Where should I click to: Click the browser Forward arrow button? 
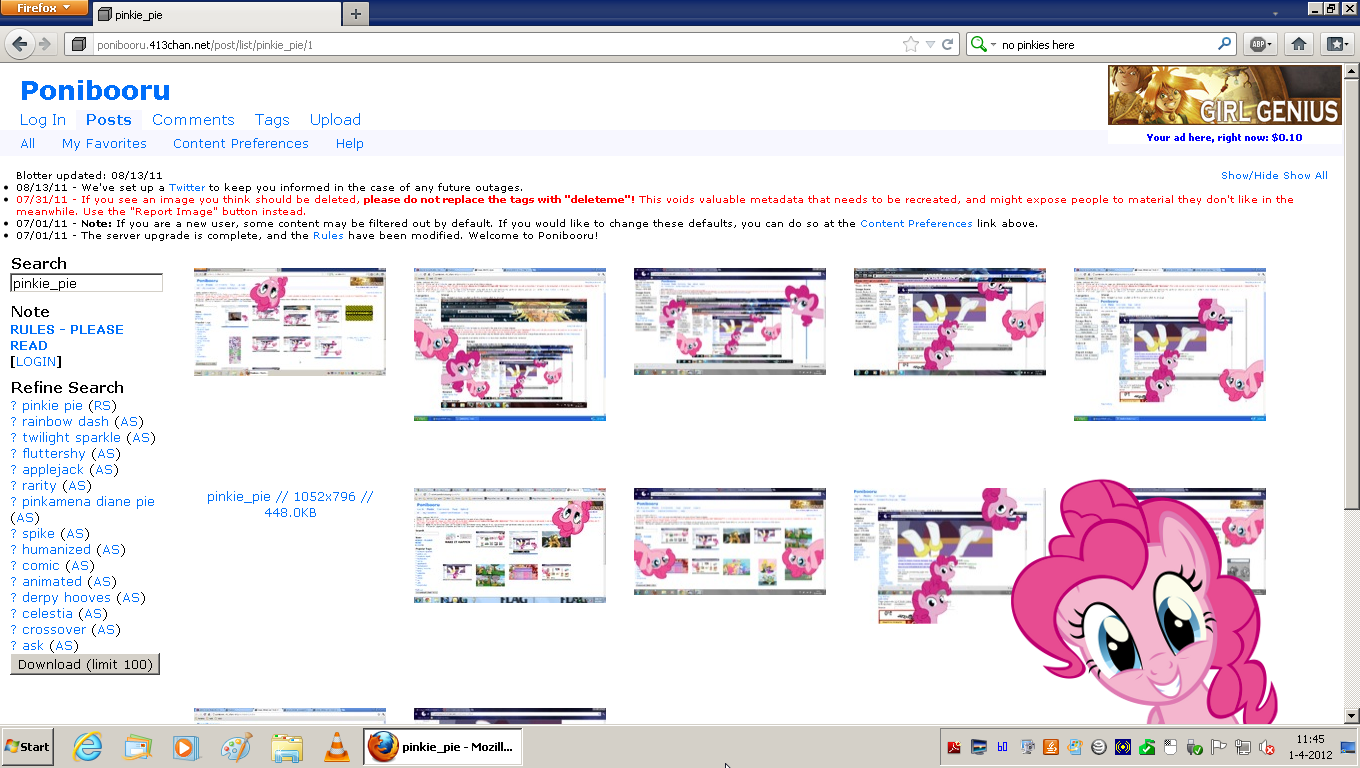coord(44,44)
